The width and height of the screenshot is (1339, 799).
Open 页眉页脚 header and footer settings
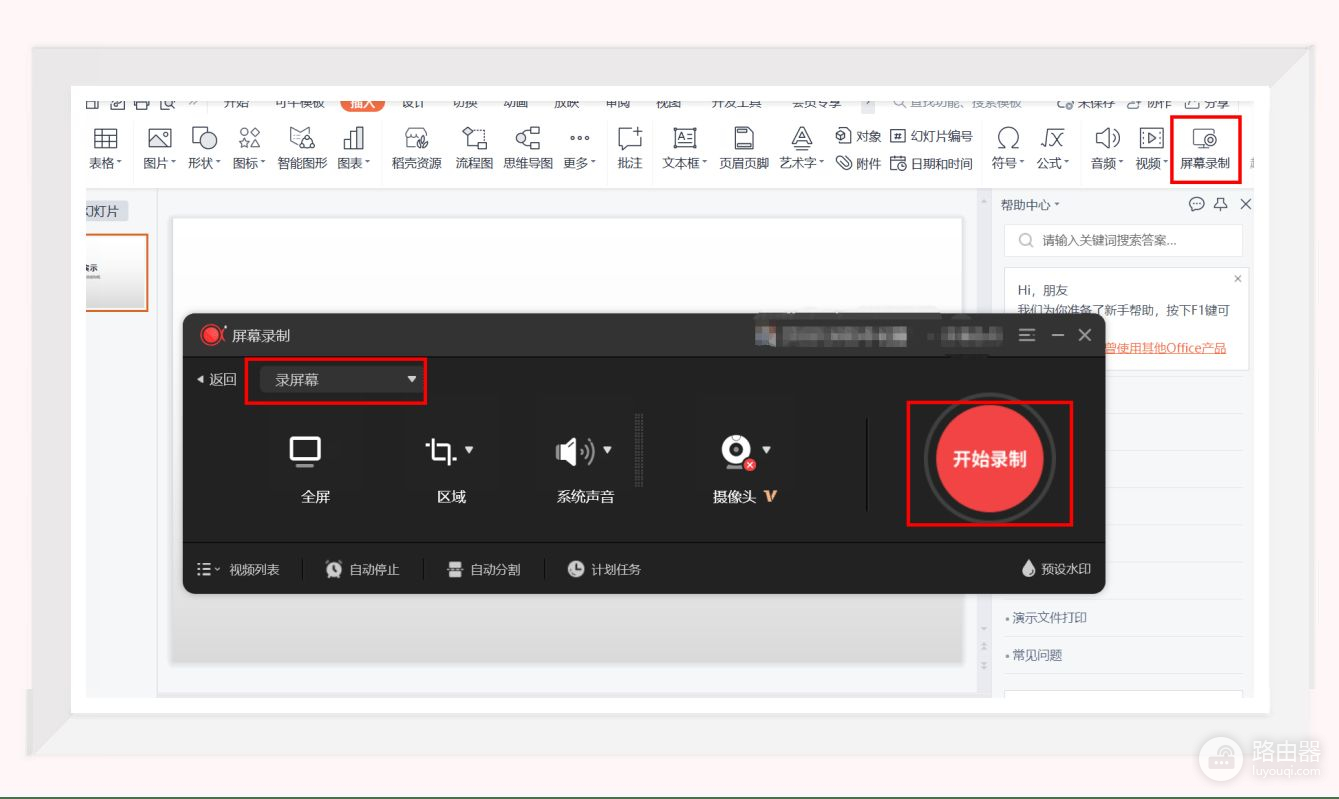click(743, 150)
